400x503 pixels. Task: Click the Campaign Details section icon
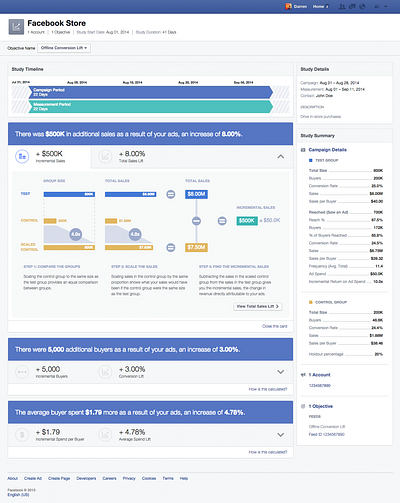click(x=303, y=150)
